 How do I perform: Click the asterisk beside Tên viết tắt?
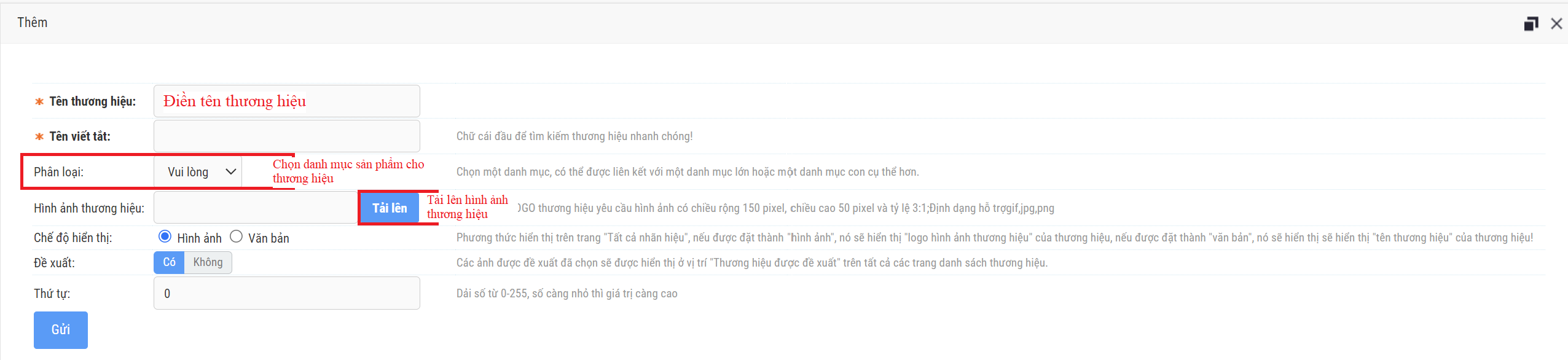tap(39, 137)
